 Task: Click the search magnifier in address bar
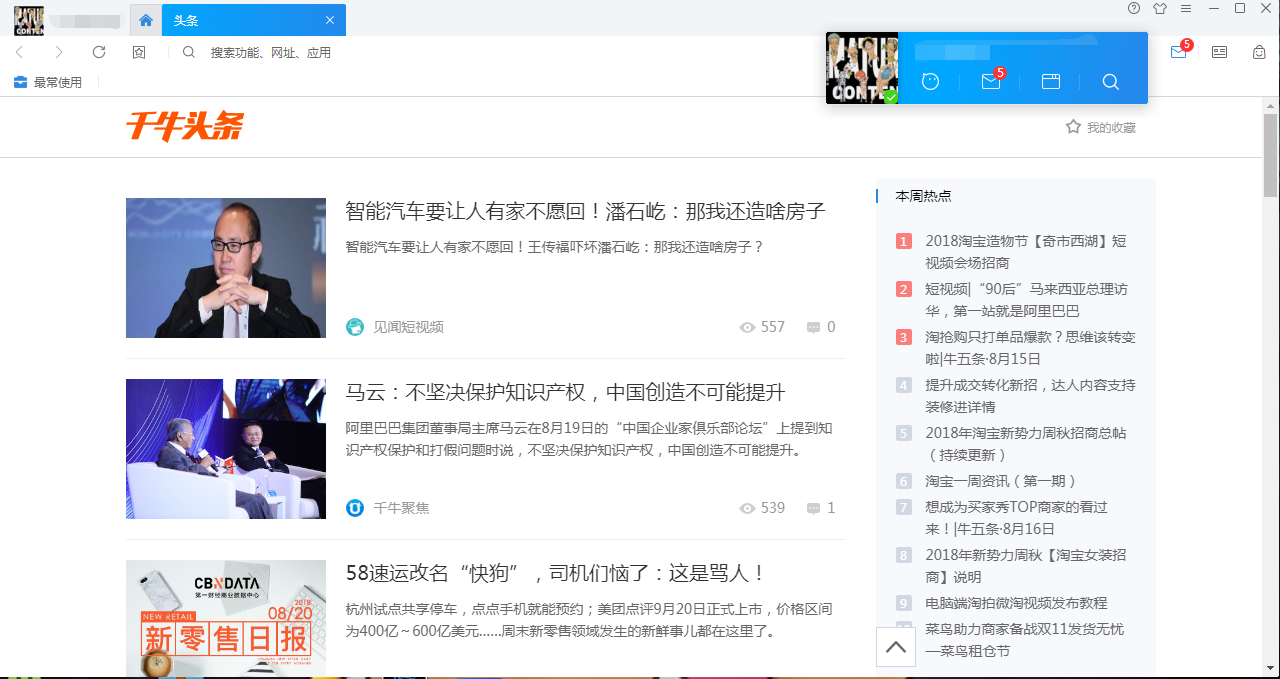[189, 52]
